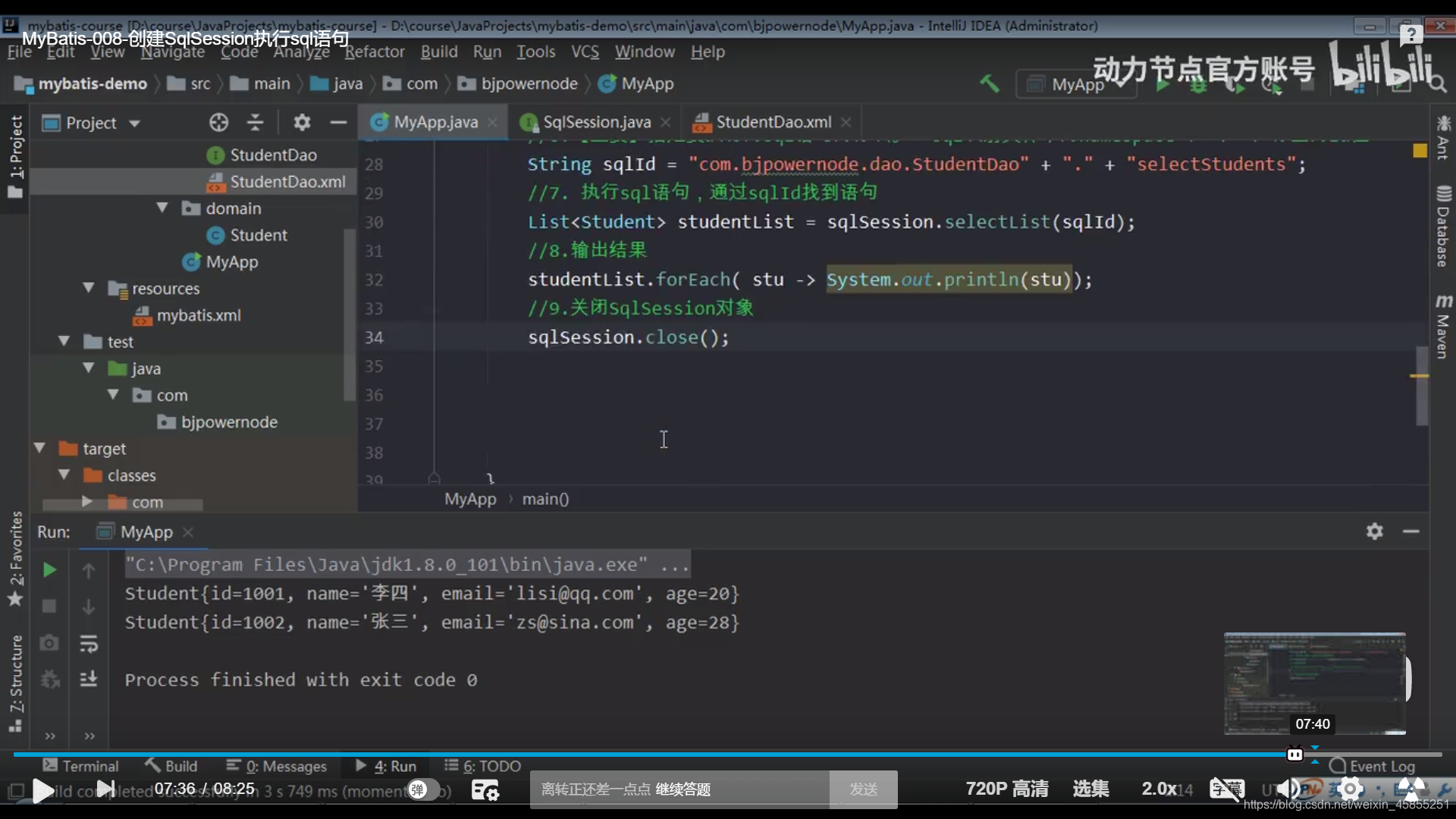
Task: Collapse the java folder under test
Action: pyautogui.click(x=89, y=368)
